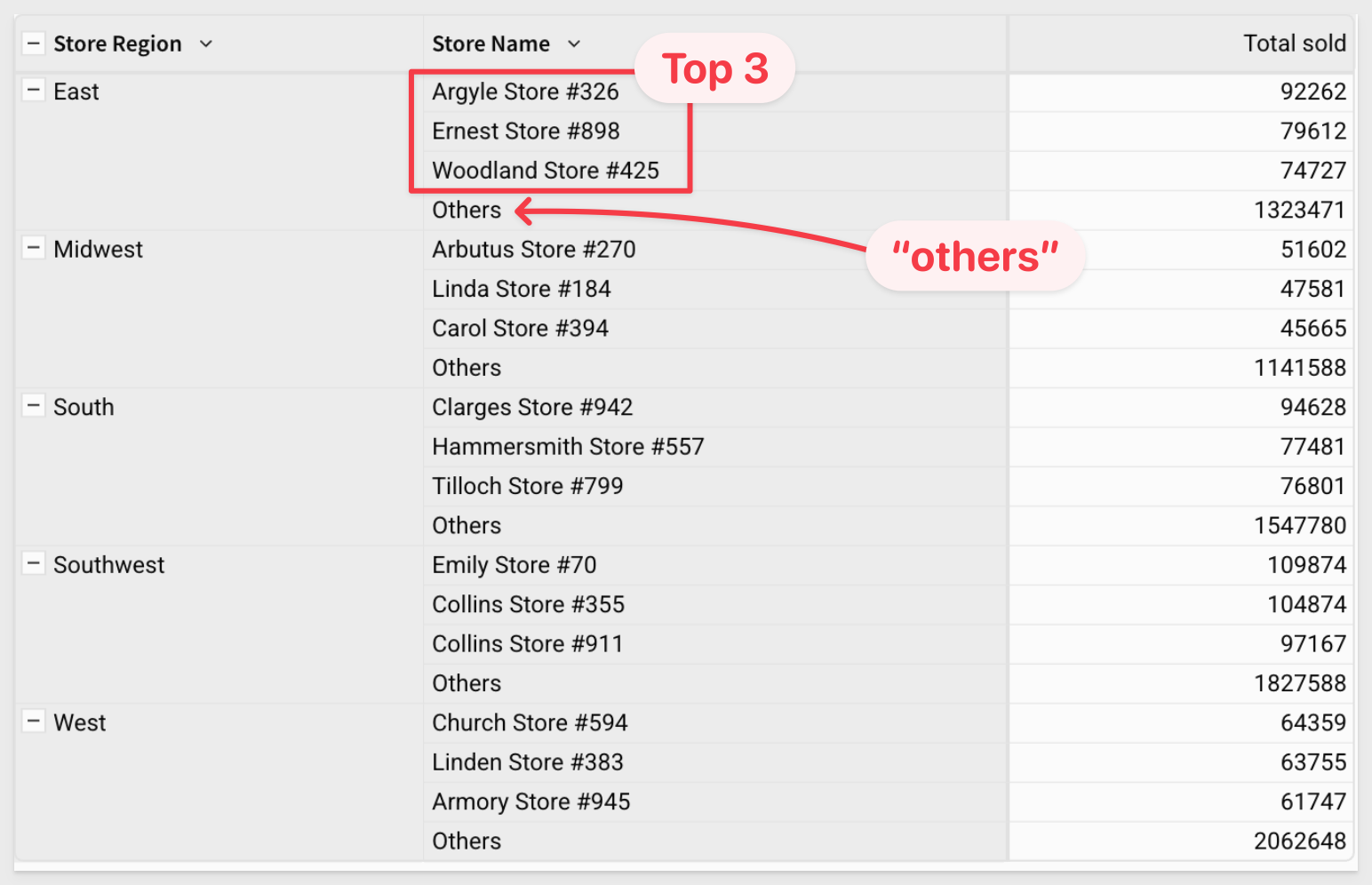Click the 1827588 total for Southwest Others
1372x885 pixels.
[1299, 683]
